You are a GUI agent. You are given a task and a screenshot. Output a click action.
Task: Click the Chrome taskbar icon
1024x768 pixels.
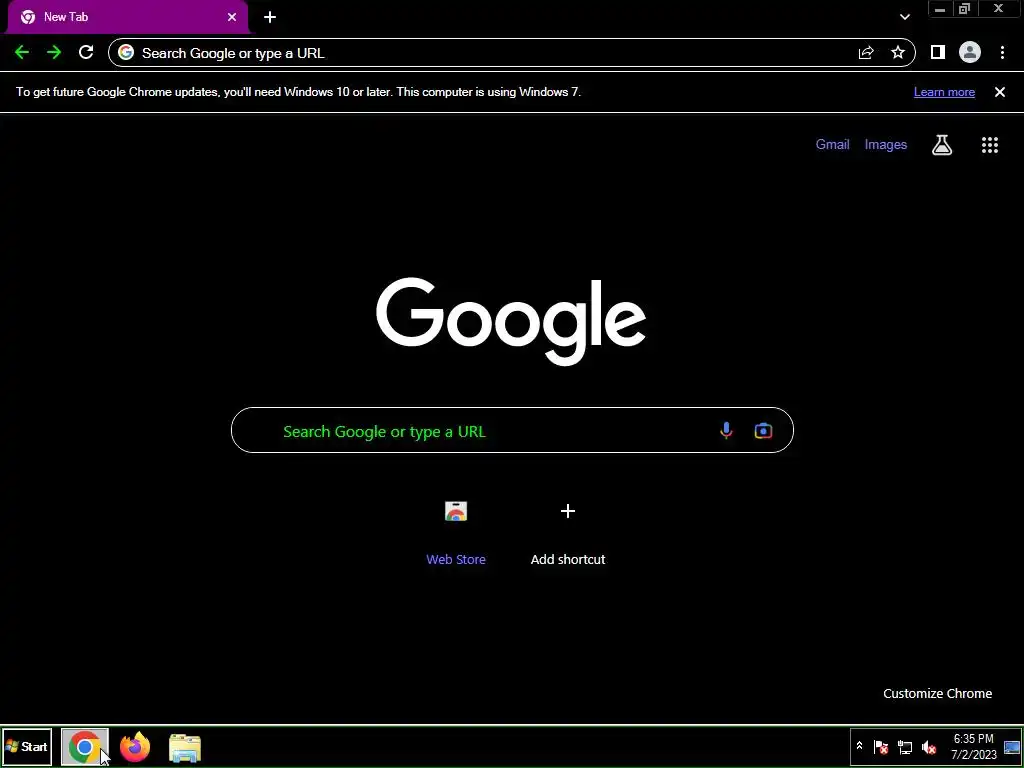tap(85, 747)
